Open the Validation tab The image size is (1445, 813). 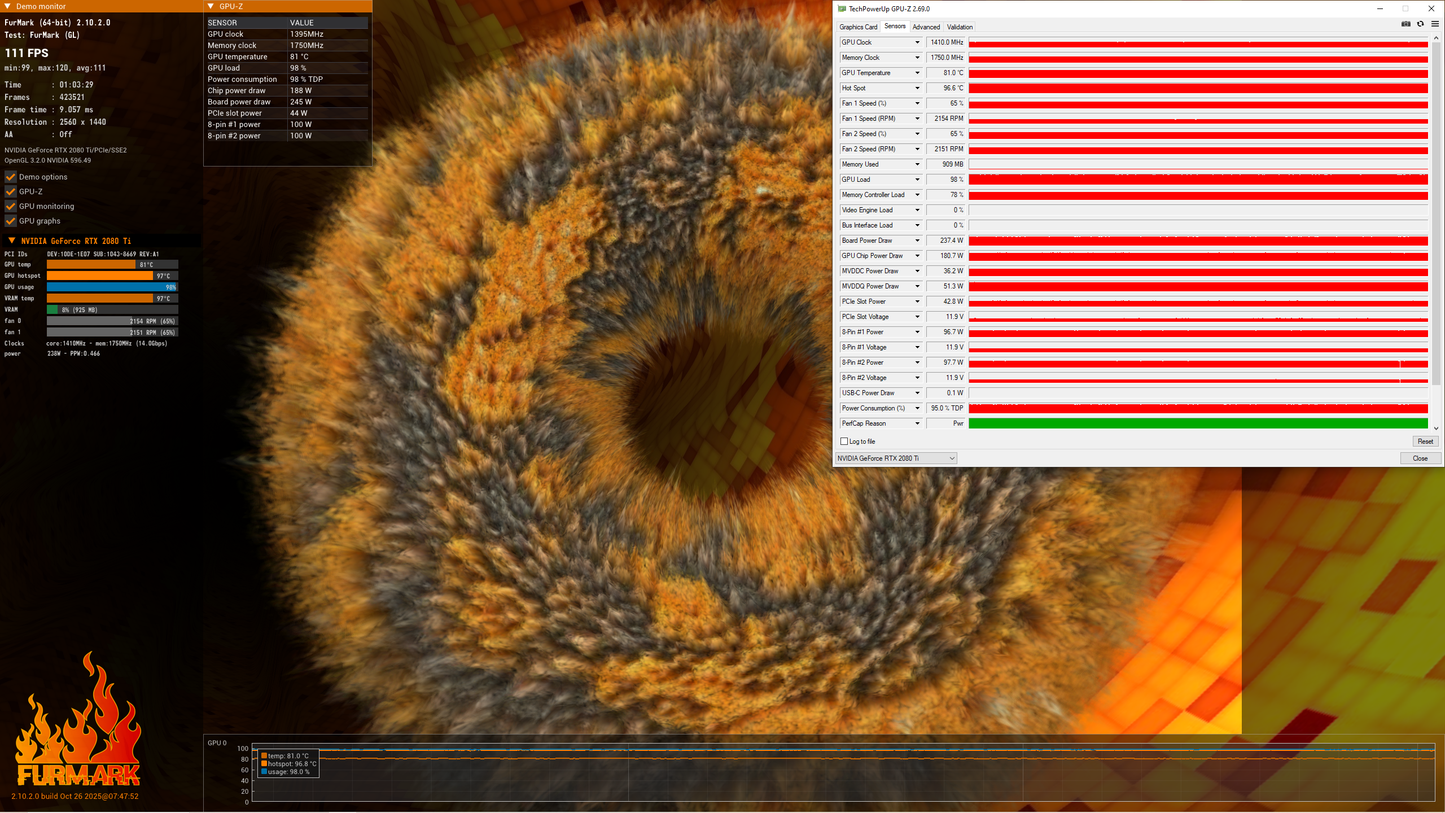960,27
